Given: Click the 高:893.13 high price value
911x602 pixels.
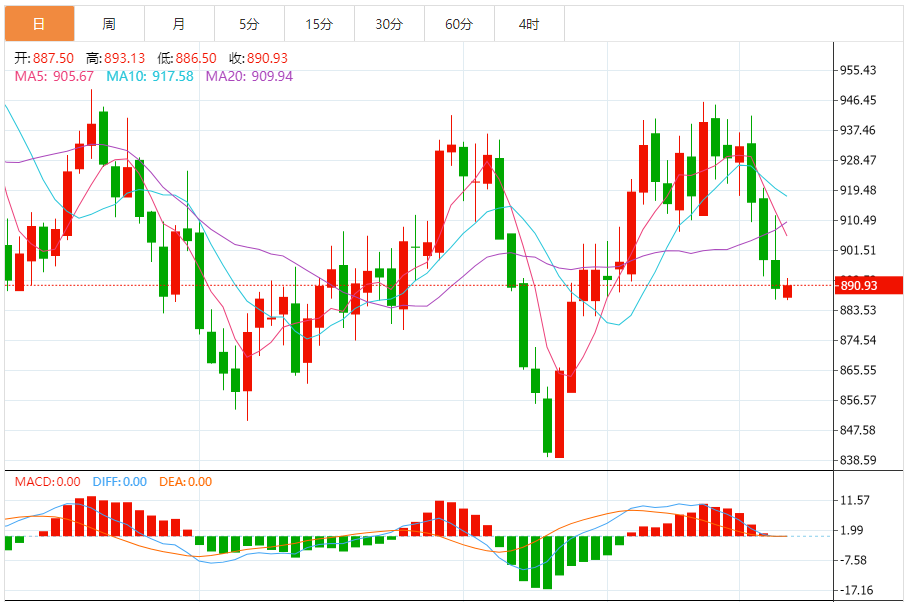Looking at the screenshot, I should pyautogui.click(x=116, y=58).
